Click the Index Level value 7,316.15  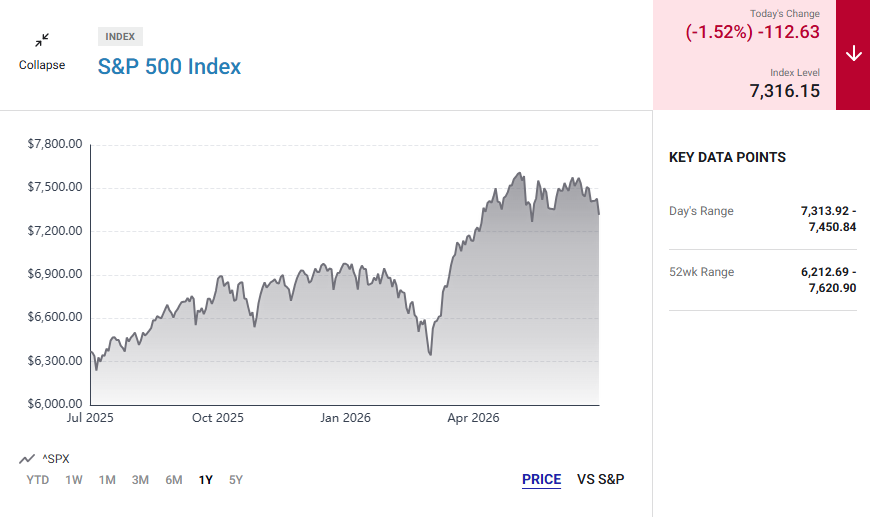click(x=785, y=91)
